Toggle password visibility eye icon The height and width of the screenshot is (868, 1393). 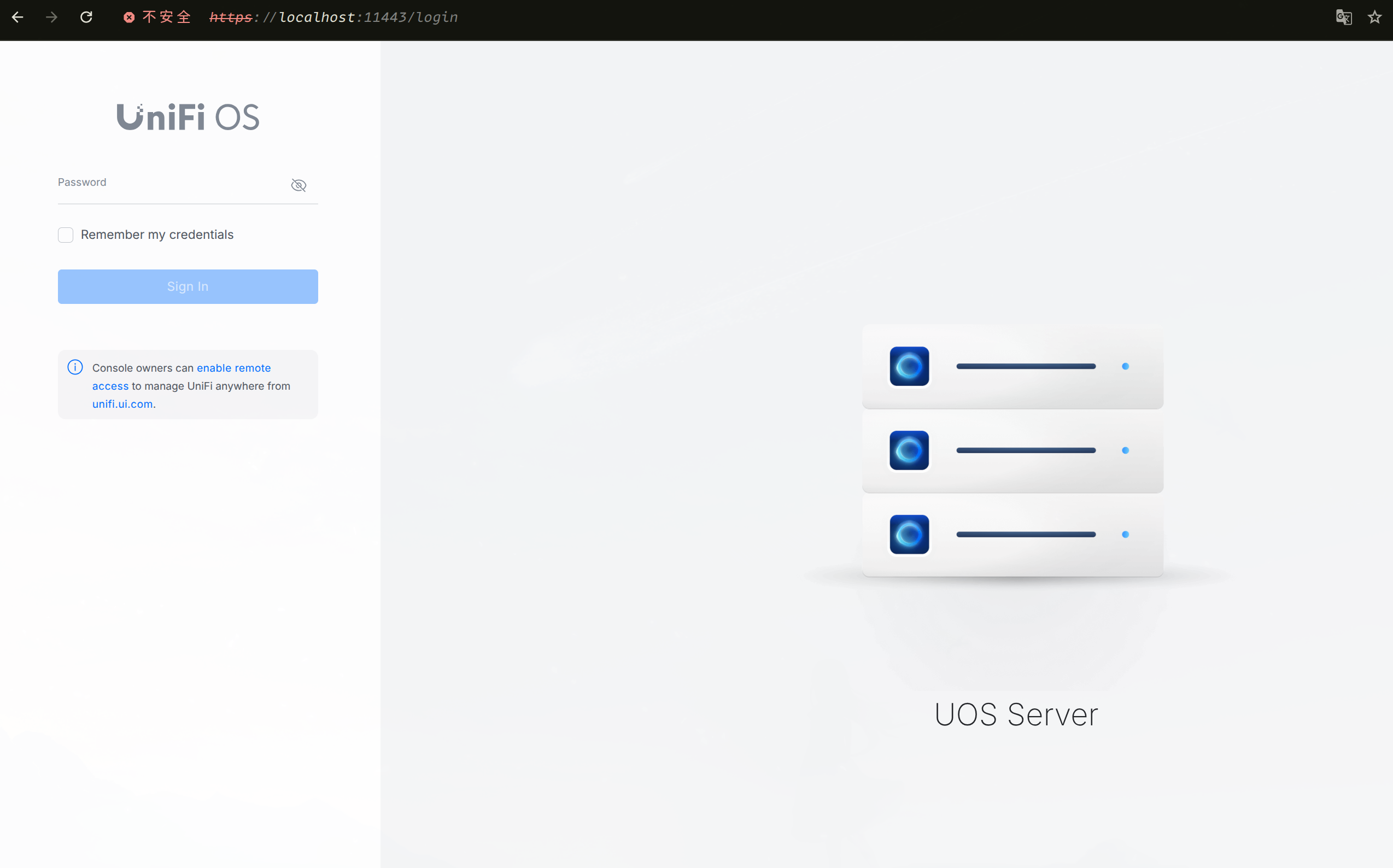tap(298, 185)
